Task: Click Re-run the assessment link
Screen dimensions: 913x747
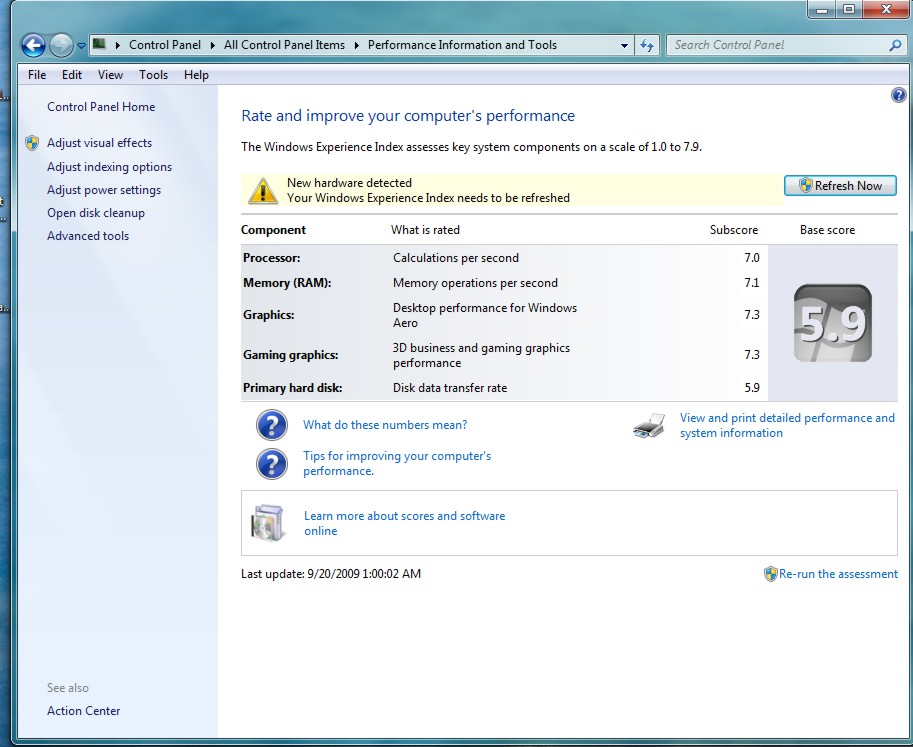Action: point(838,574)
